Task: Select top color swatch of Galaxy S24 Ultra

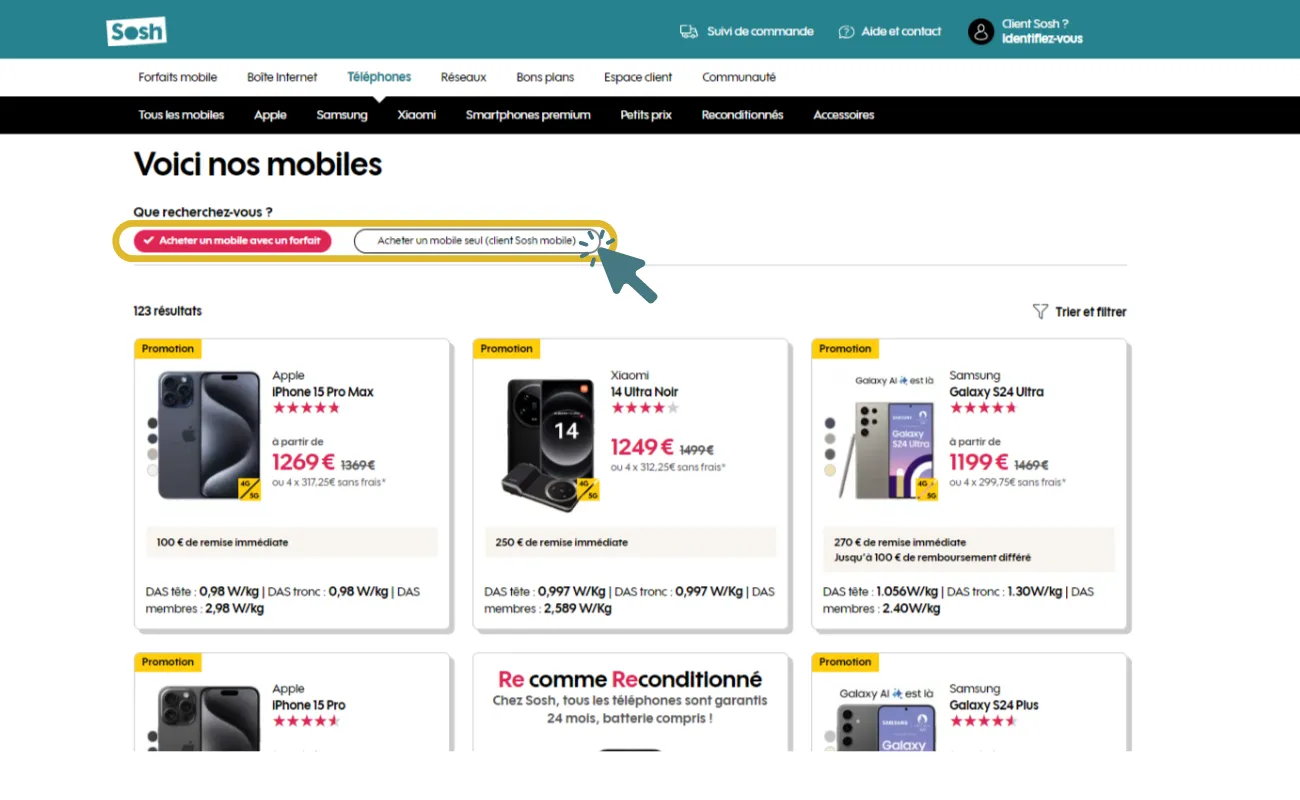Action: 830,422
